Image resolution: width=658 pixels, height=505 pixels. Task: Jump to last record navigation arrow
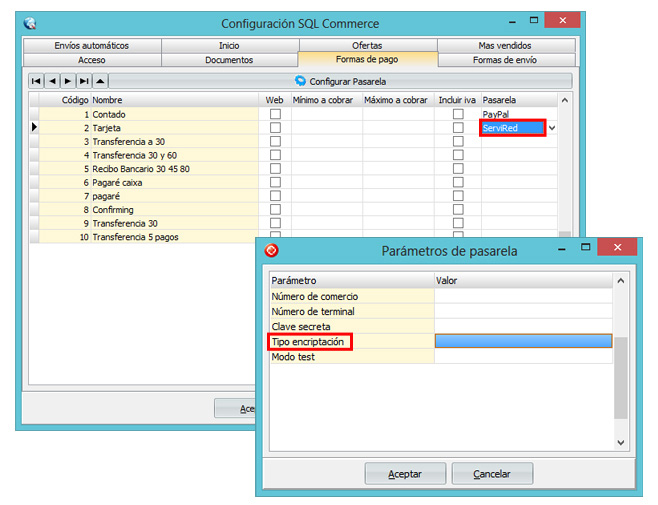tap(84, 81)
